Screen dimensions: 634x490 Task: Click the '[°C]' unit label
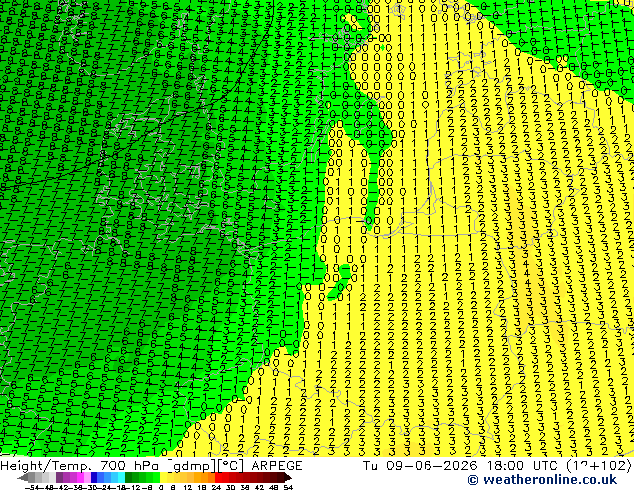pos(230,466)
